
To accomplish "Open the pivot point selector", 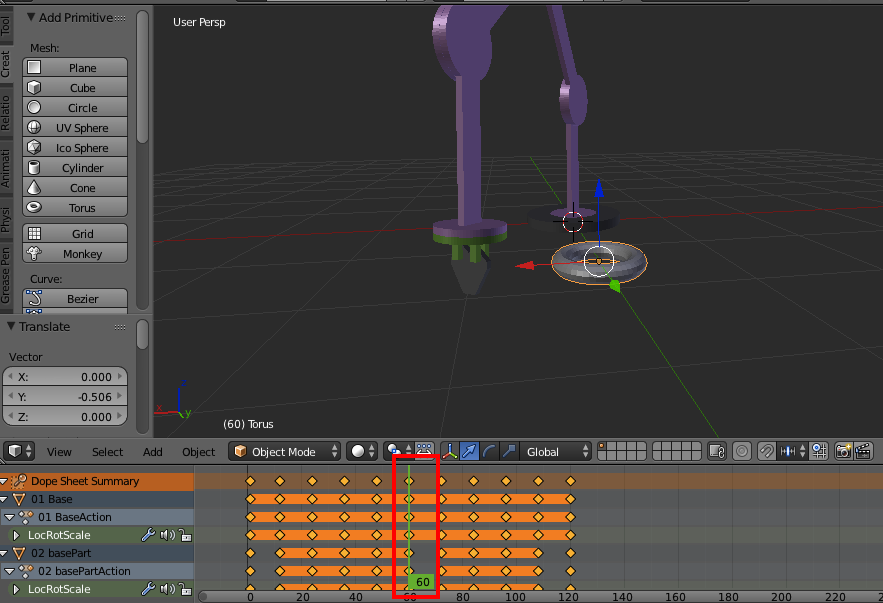I will click(x=398, y=452).
